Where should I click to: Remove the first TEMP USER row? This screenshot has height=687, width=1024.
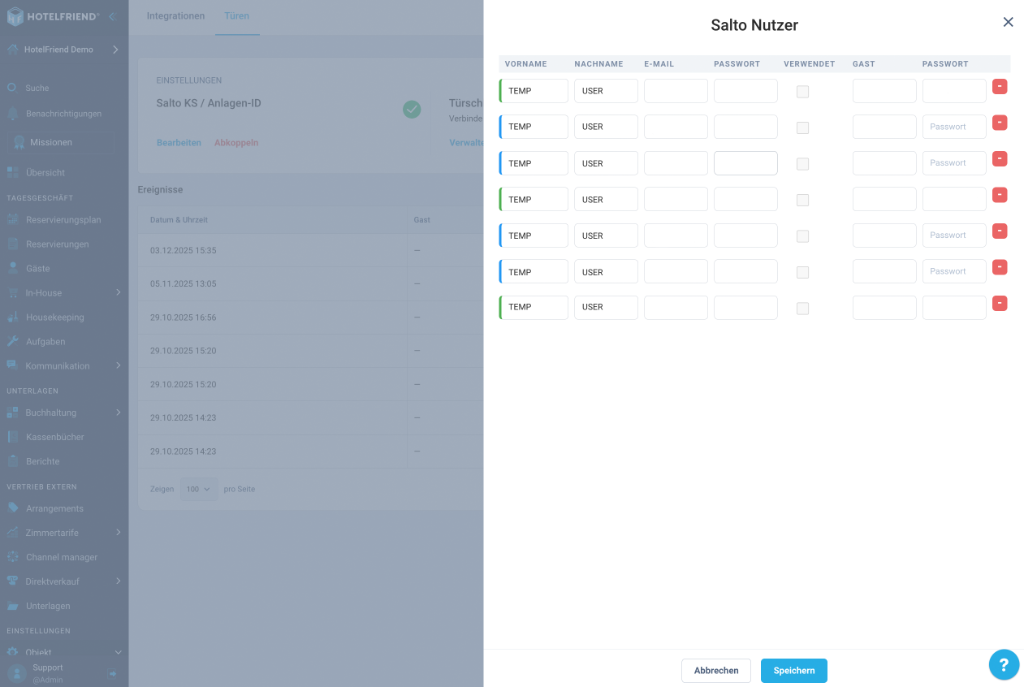pyautogui.click(x=999, y=86)
